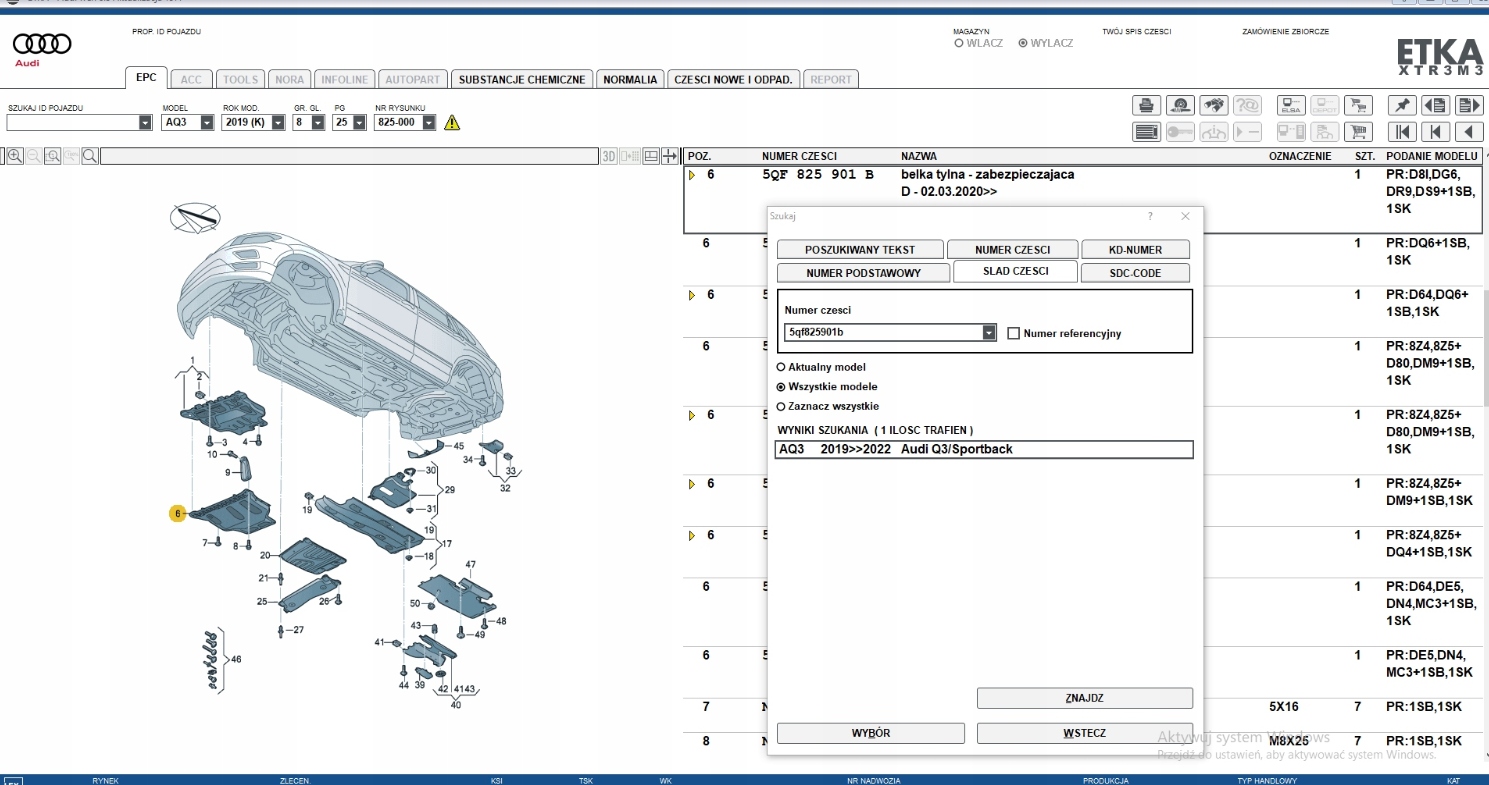Viewport: 1489px width, 785px height.
Task: Open the ELSA link icon
Action: (1291, 105)
